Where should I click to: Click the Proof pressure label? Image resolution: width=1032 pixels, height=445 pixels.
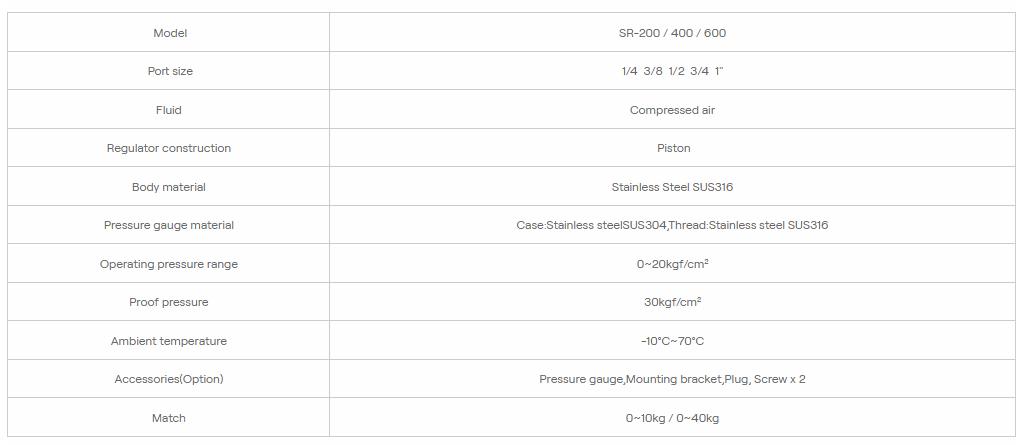169,302
